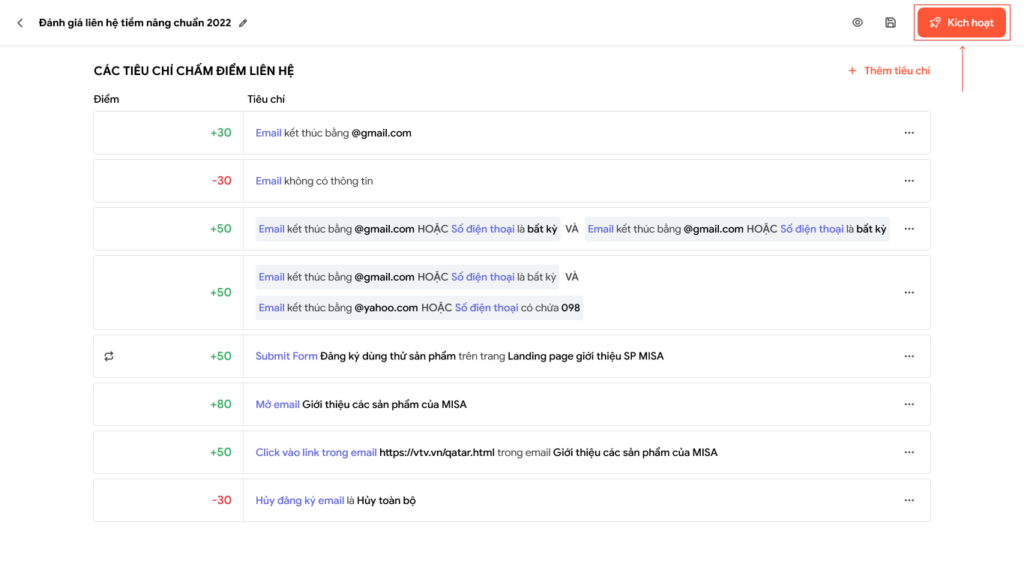Screen dimensions: 1024x576
Task: Open options for the yahoo.com criterion row
Action: (x=909, y=293)
